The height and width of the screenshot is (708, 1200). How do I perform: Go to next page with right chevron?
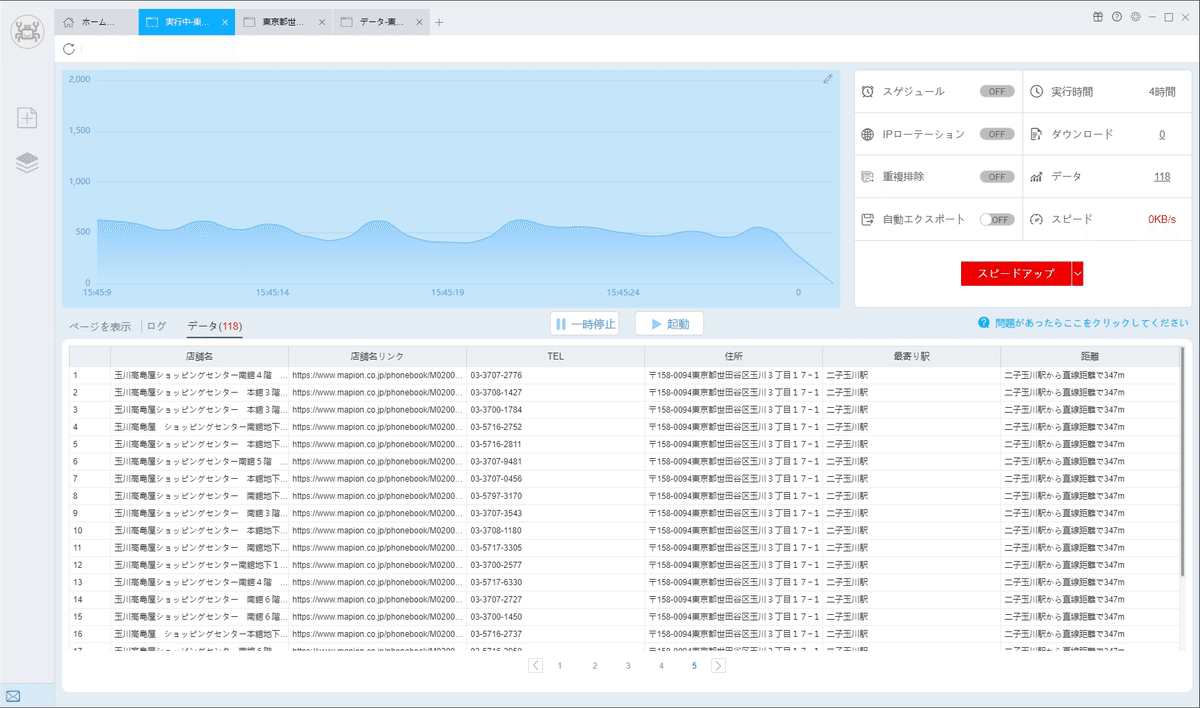point(718,665)
